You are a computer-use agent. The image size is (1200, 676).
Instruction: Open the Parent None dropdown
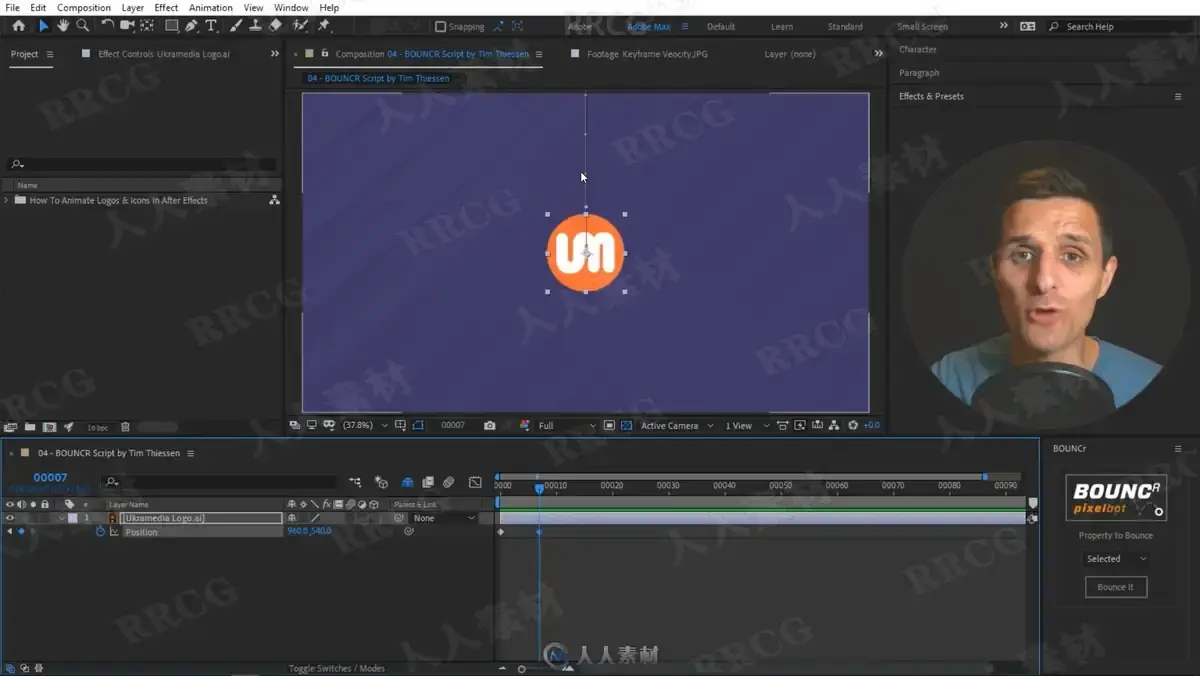444,518
